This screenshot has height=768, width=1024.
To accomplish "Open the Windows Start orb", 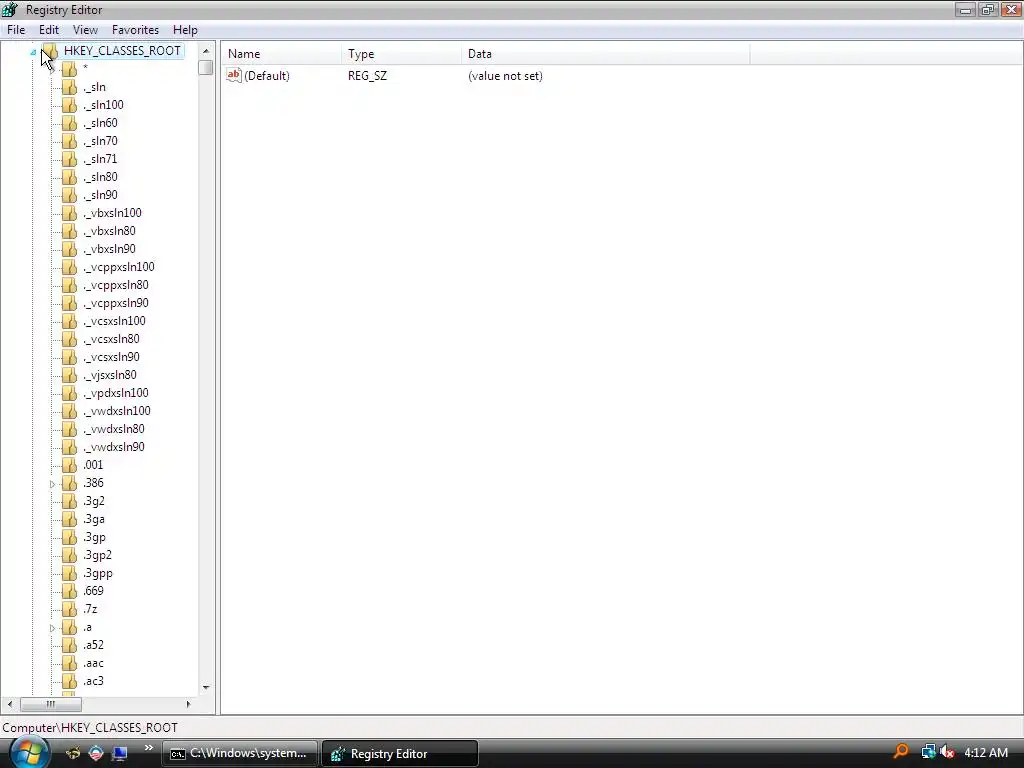I will (29, 753).
